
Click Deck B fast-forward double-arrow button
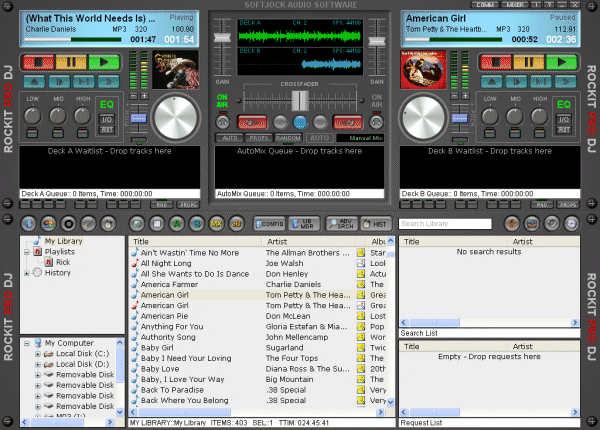click(566, 81)
